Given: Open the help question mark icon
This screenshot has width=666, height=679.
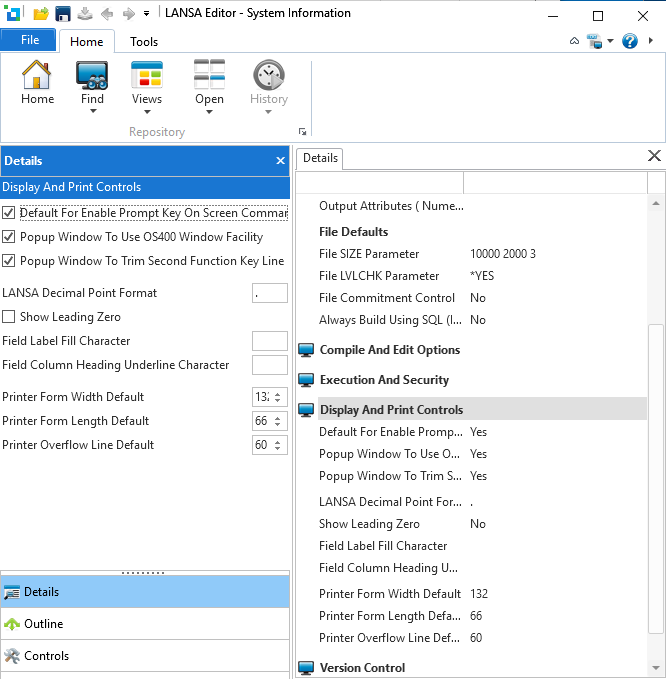Looking at the screenshot, I should click(x=629, y=41).
